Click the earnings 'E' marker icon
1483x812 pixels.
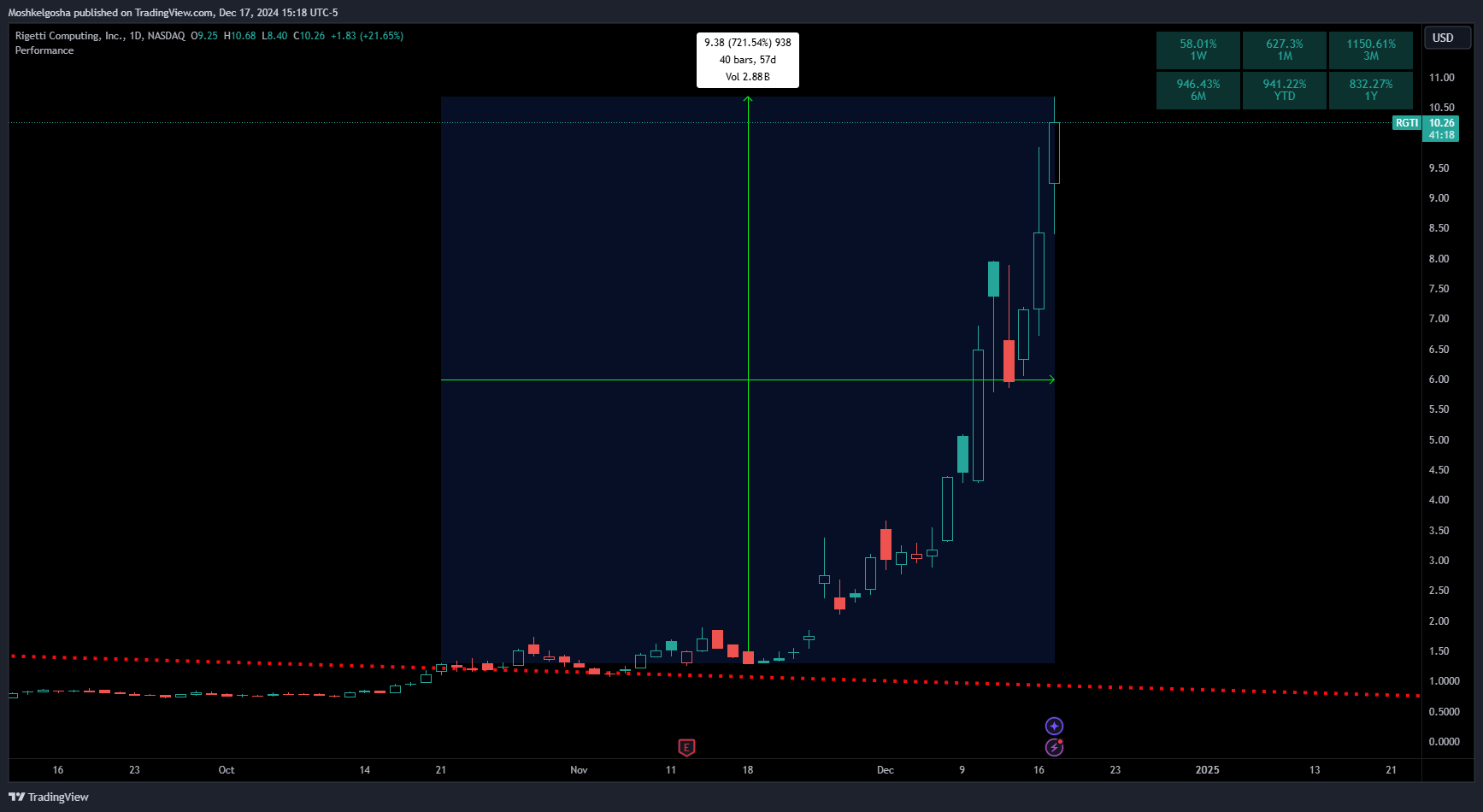point(686,748)
